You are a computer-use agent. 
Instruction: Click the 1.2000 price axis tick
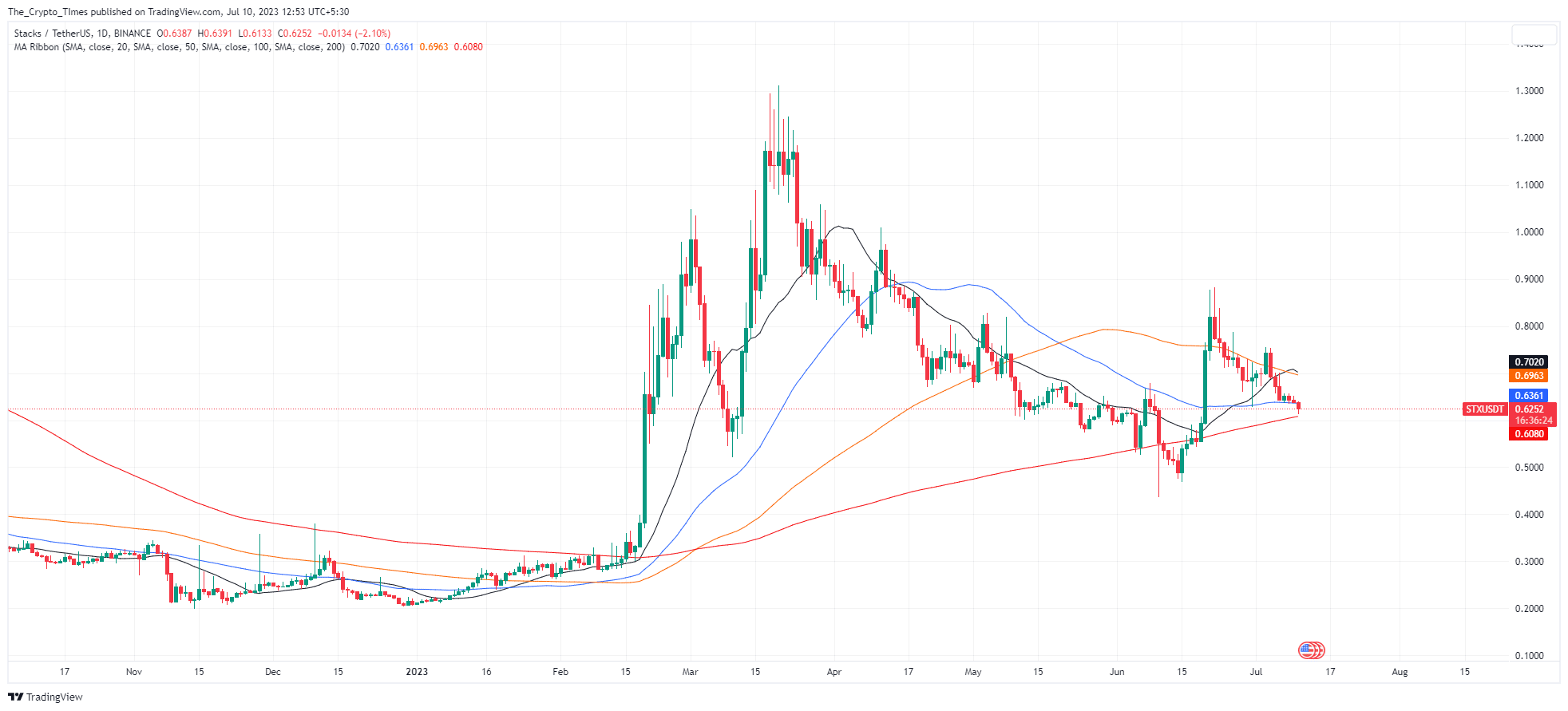1530,138
